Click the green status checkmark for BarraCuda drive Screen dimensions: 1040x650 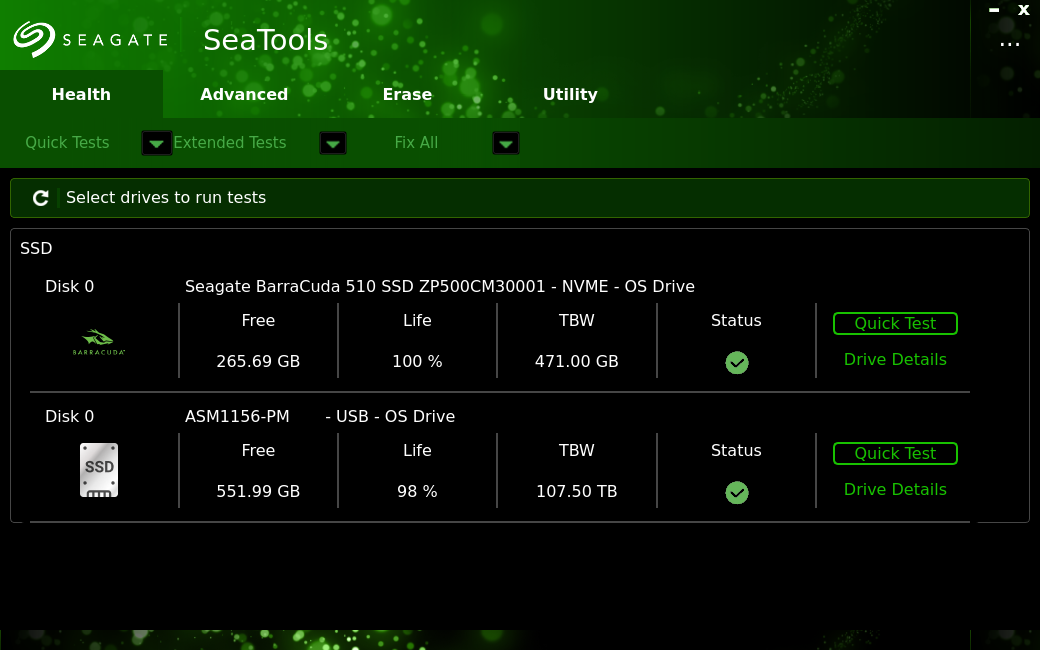tap(737, 362)
